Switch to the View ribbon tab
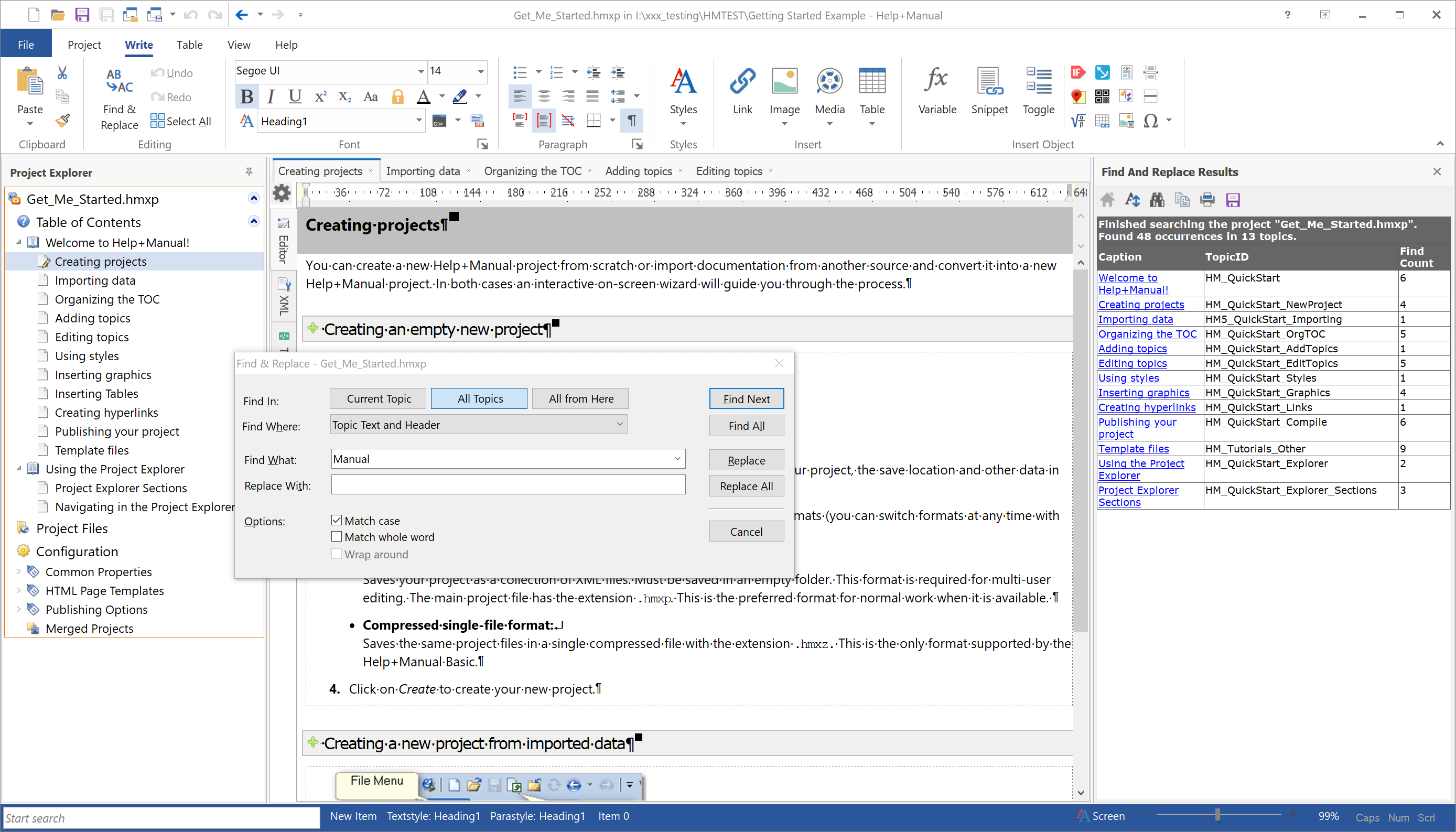Image resolution: width=1456 pixels, height=832 pixels. 238,45
